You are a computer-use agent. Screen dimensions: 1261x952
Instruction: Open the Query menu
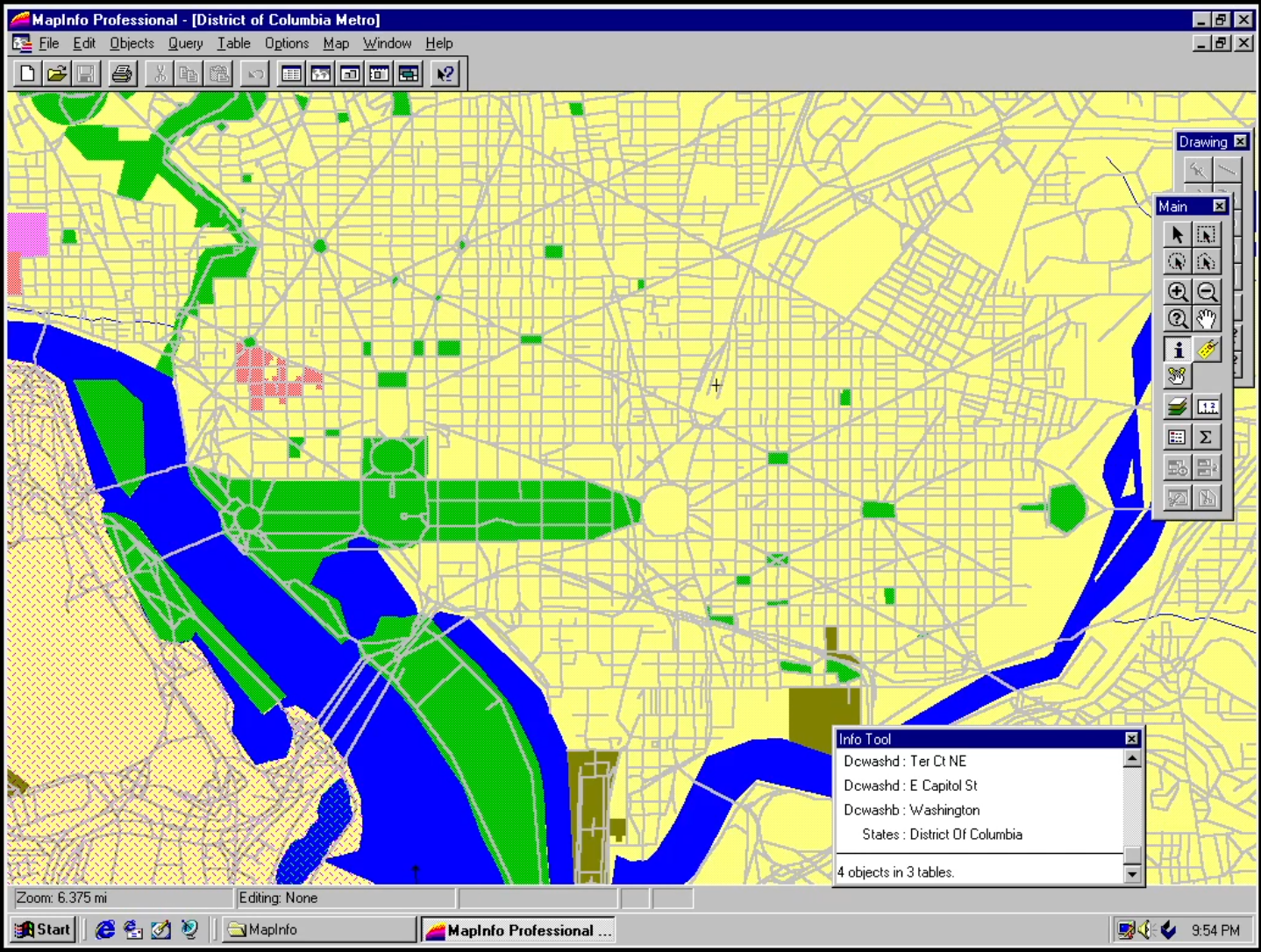pyautogui.click(x=185, y=43)
